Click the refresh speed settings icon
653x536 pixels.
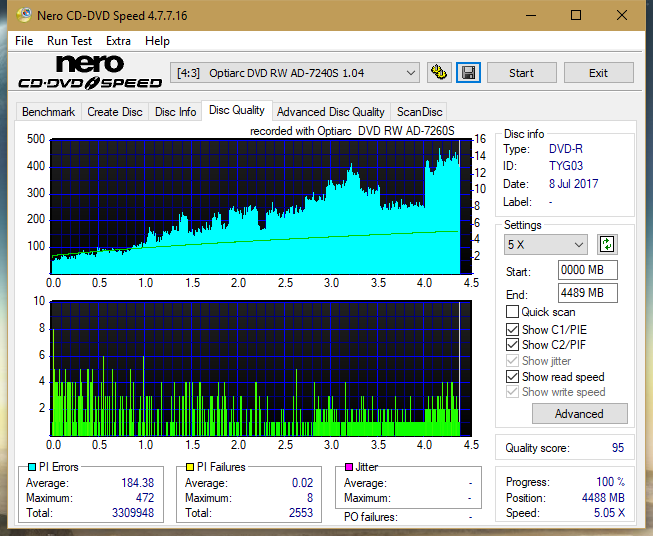tap(607, 244)
